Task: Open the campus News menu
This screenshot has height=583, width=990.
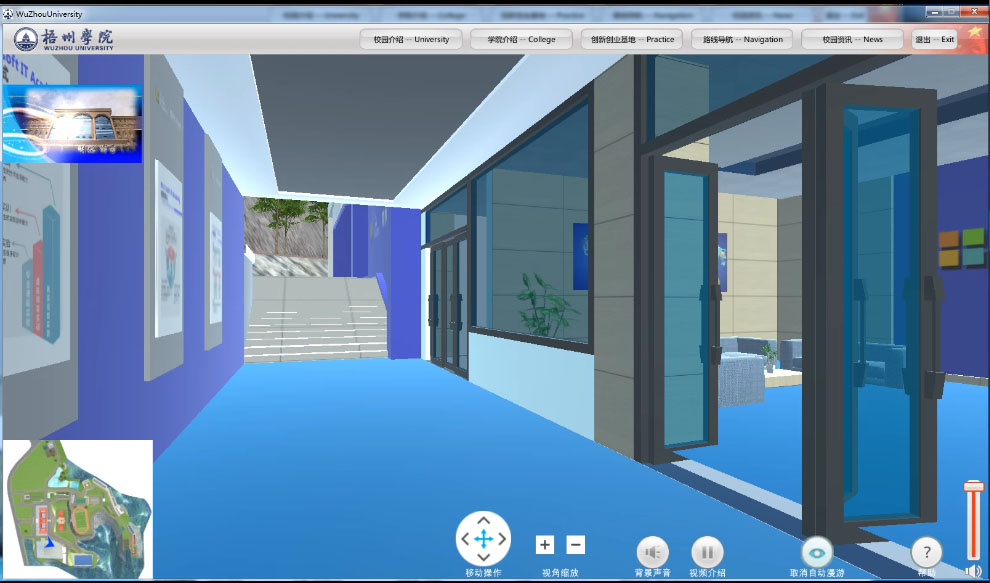Action: pos(853,39)
